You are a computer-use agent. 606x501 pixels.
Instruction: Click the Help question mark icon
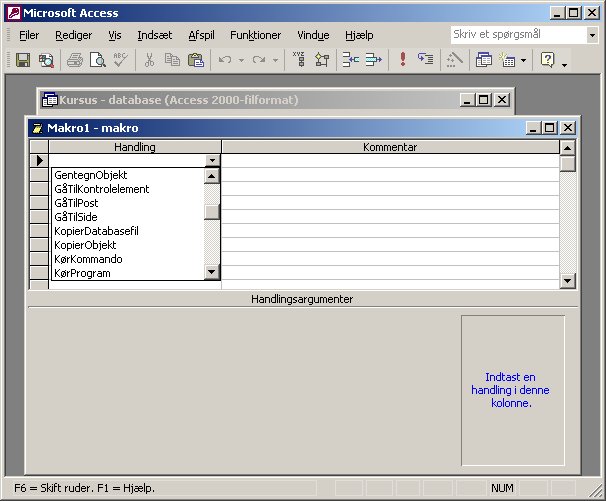tap(547, 60)
